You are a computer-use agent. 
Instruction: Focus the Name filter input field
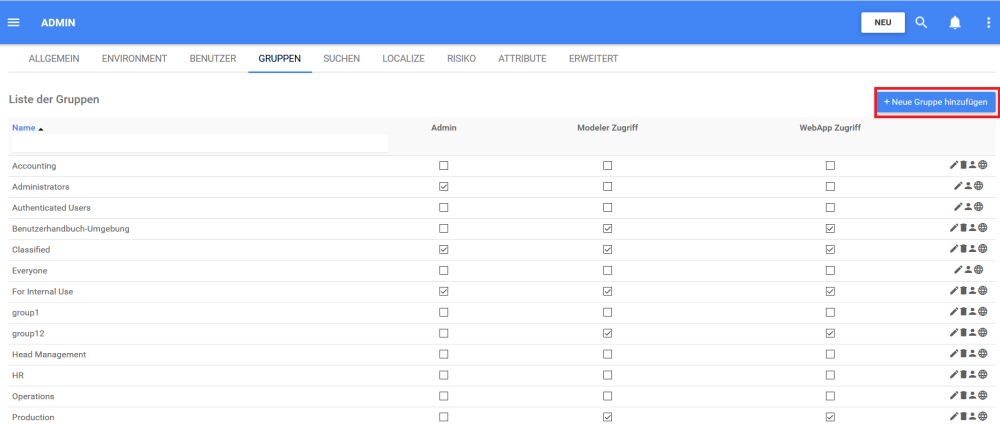click(200, 143)
